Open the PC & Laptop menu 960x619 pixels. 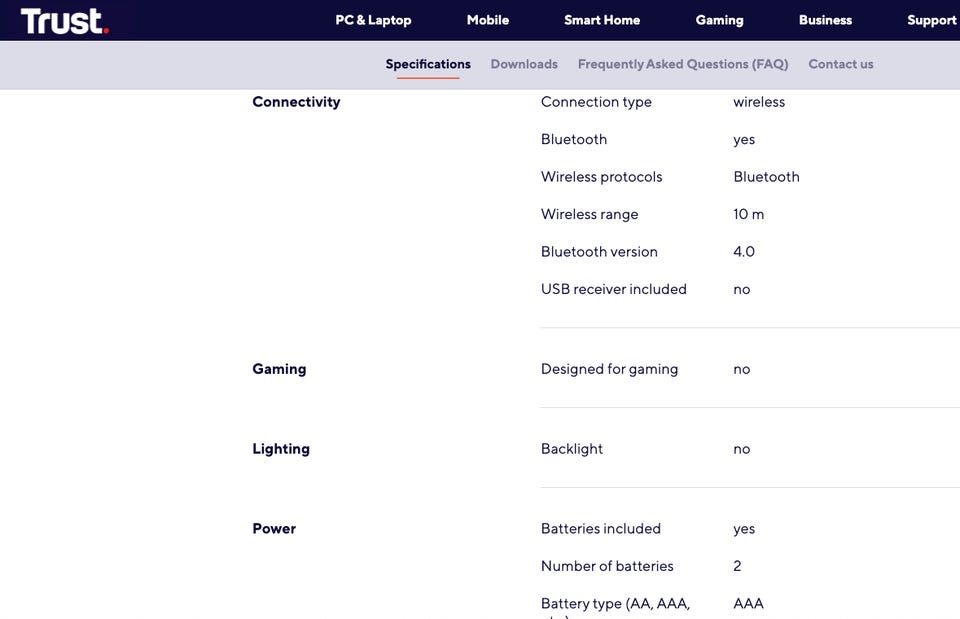pos(373,20)
